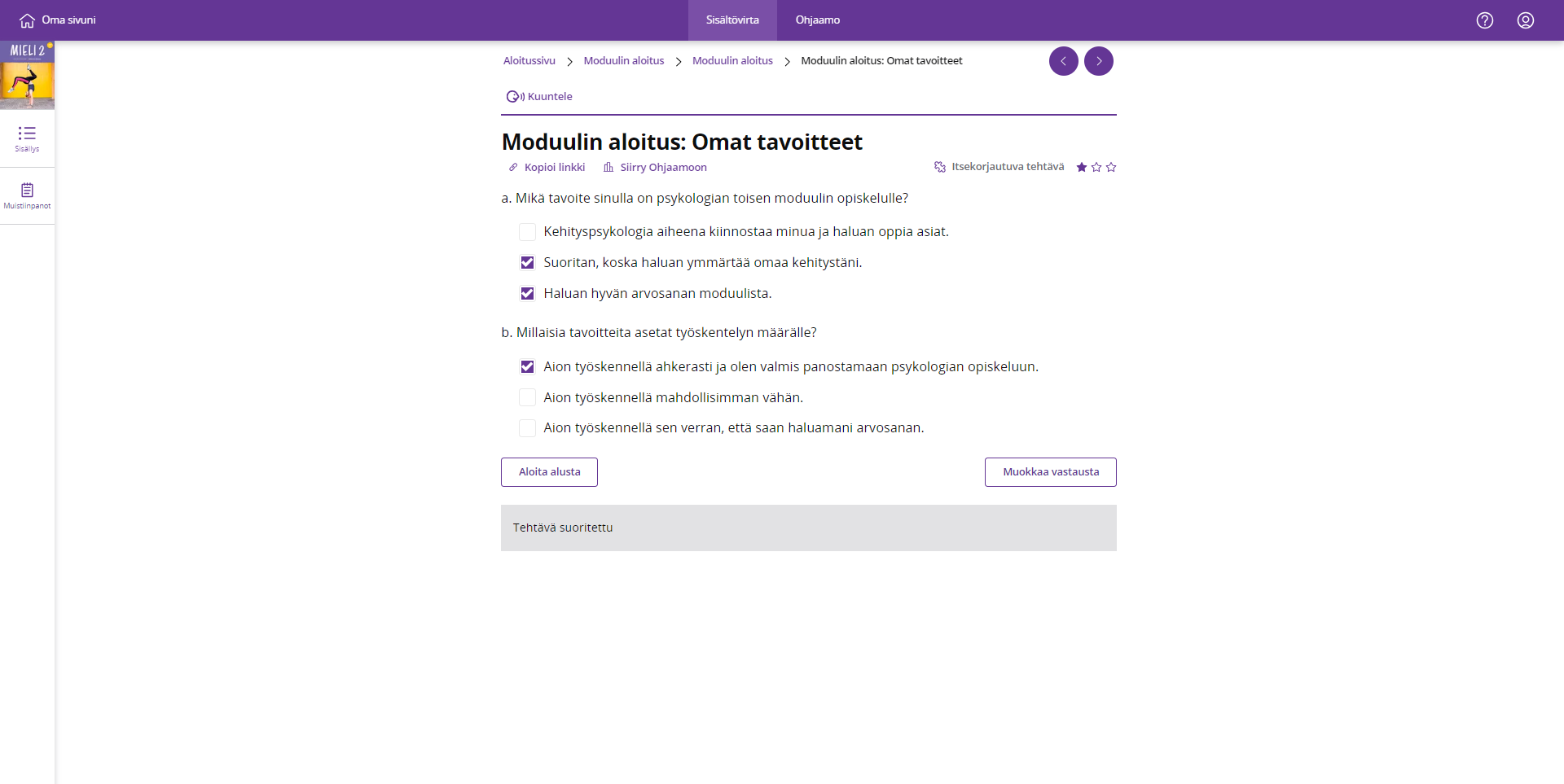
Task: Click the Aloita alusta button
Action: (x=549, y=472)
